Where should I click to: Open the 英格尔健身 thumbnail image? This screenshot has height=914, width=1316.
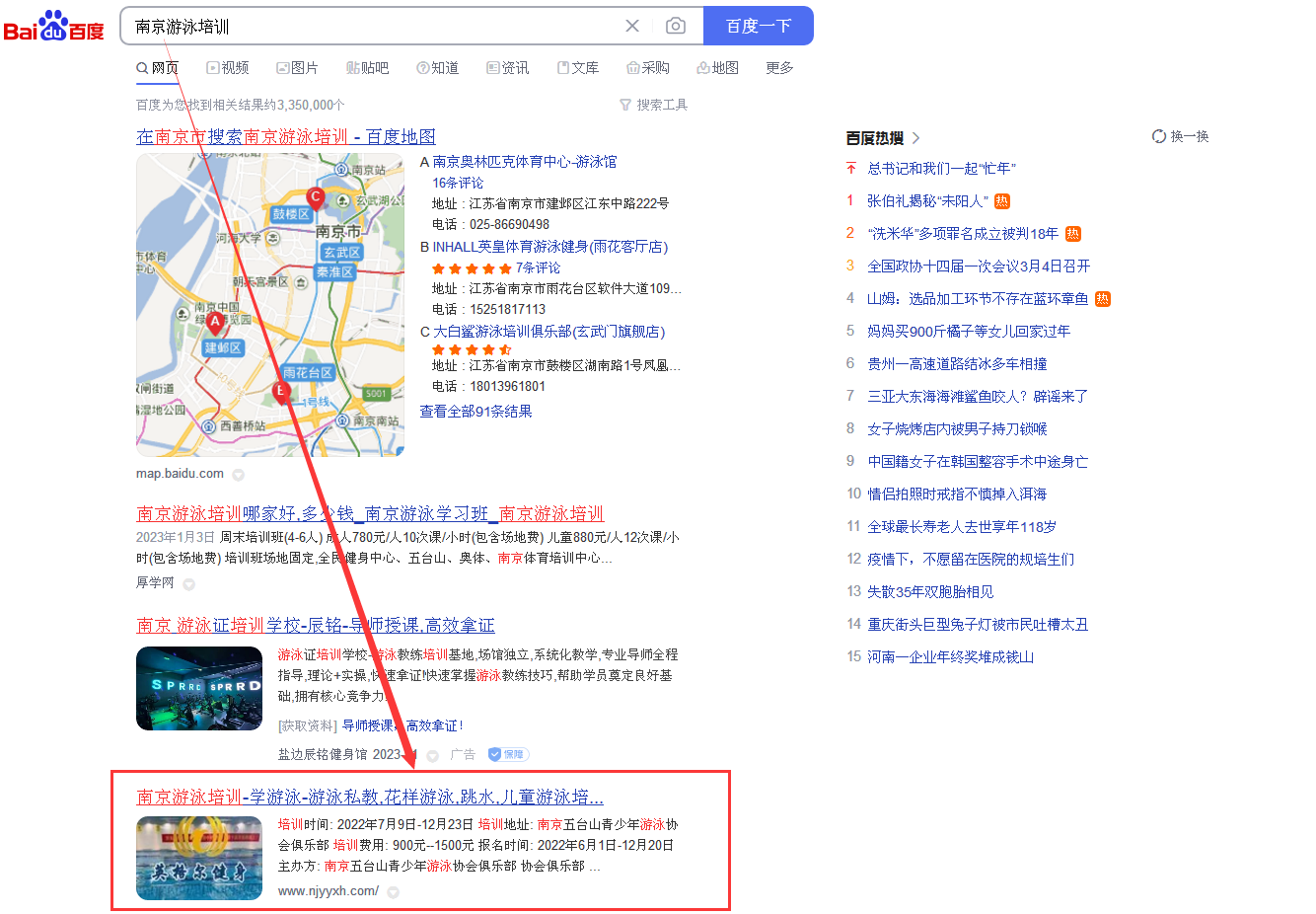[x=199, y=858]
